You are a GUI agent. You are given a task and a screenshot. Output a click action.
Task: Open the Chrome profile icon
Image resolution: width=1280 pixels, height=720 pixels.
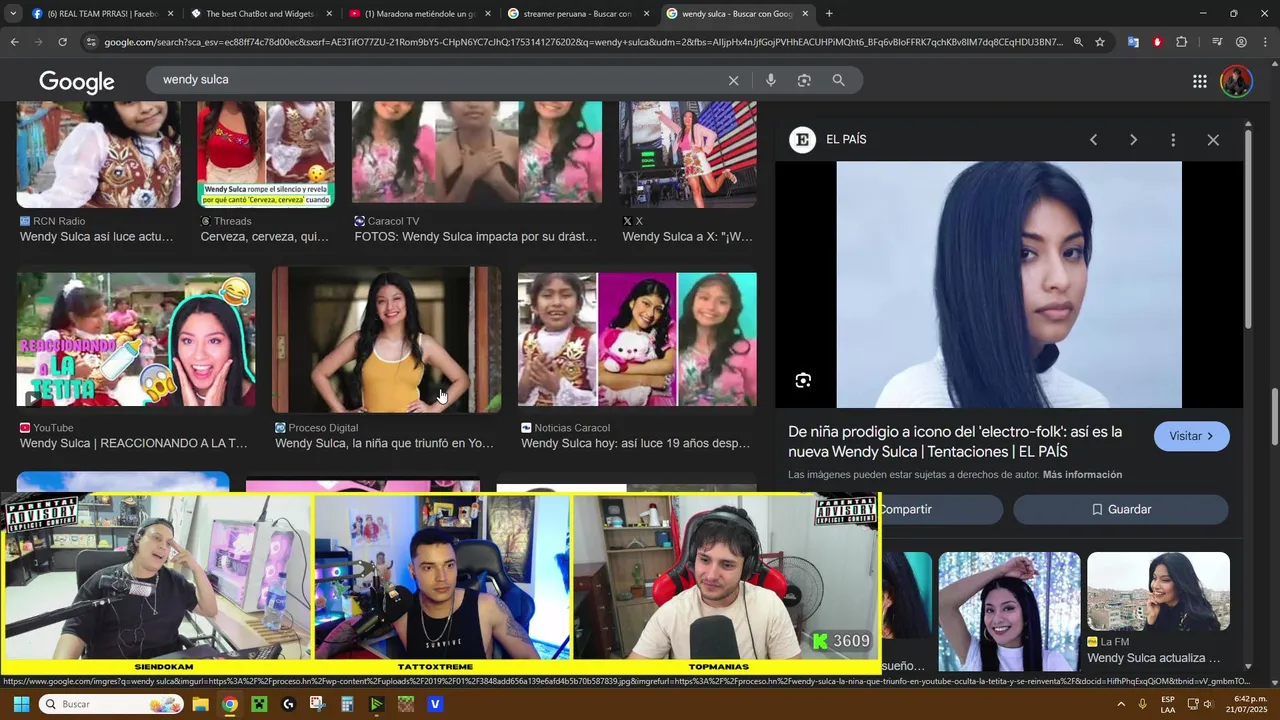[x=1241, y=42]
